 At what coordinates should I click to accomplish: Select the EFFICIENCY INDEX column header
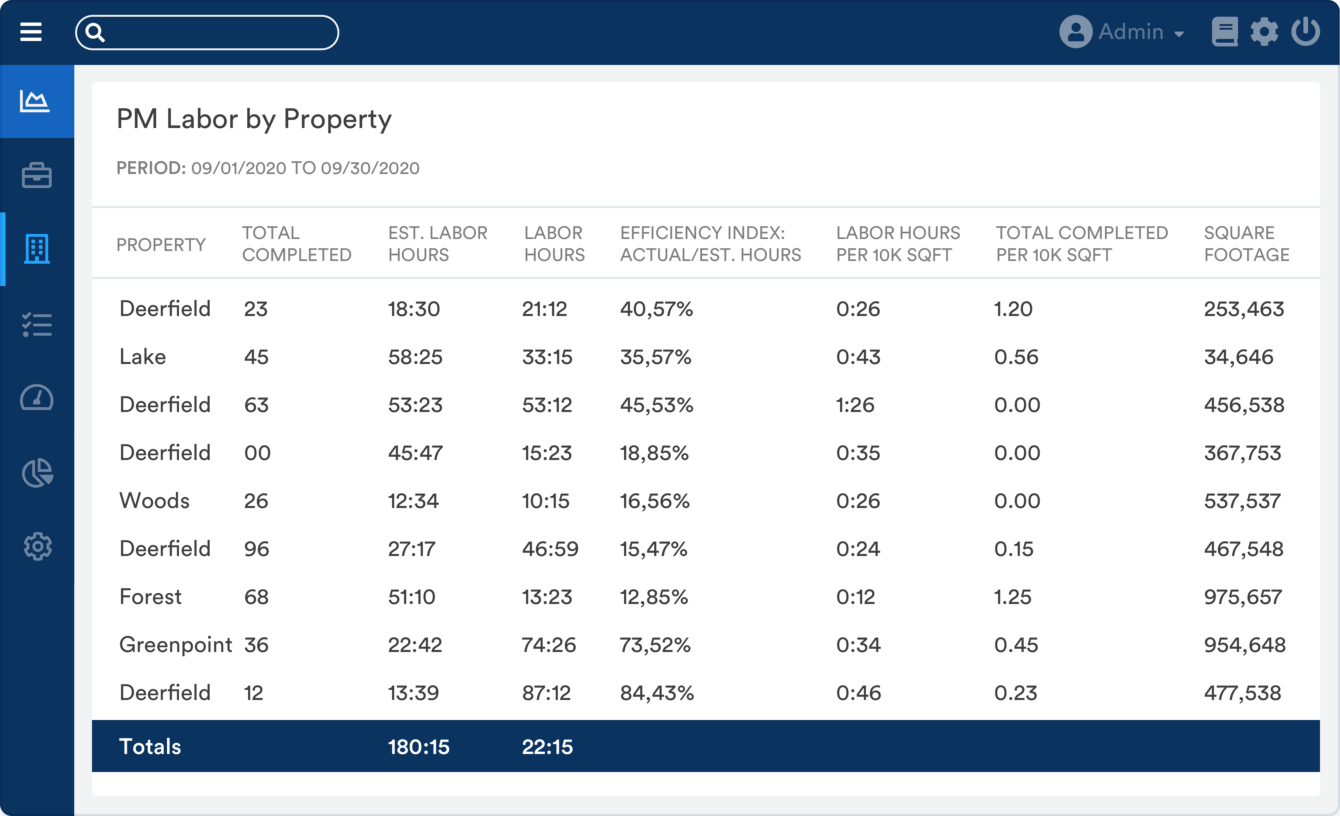pyautogui.click(x=711, y=243)
